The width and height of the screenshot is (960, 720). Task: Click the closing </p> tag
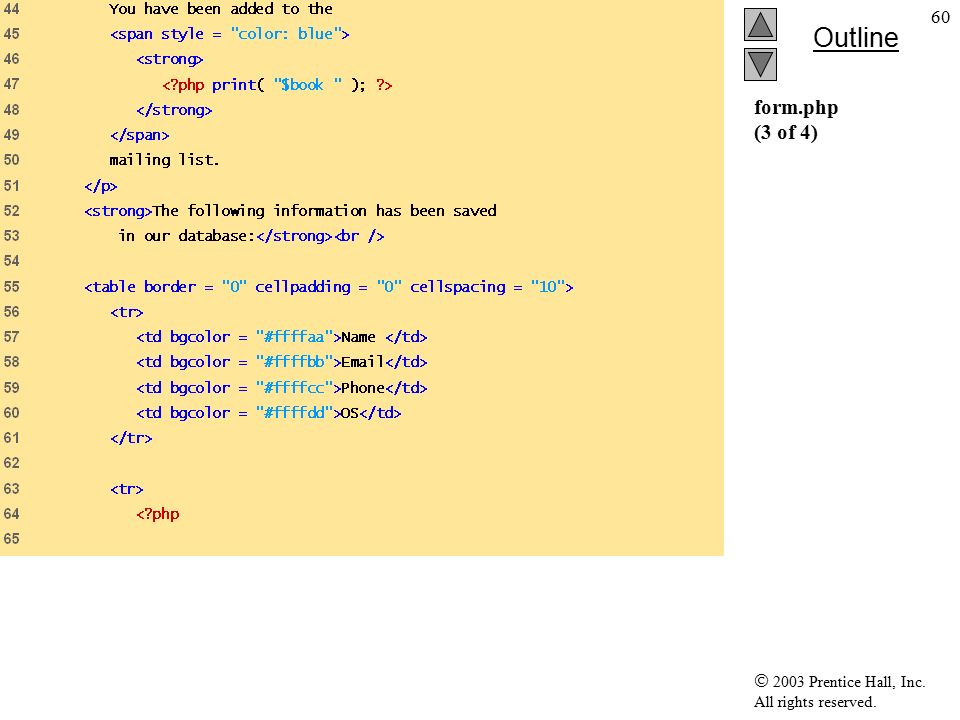[x=100, y=186]
